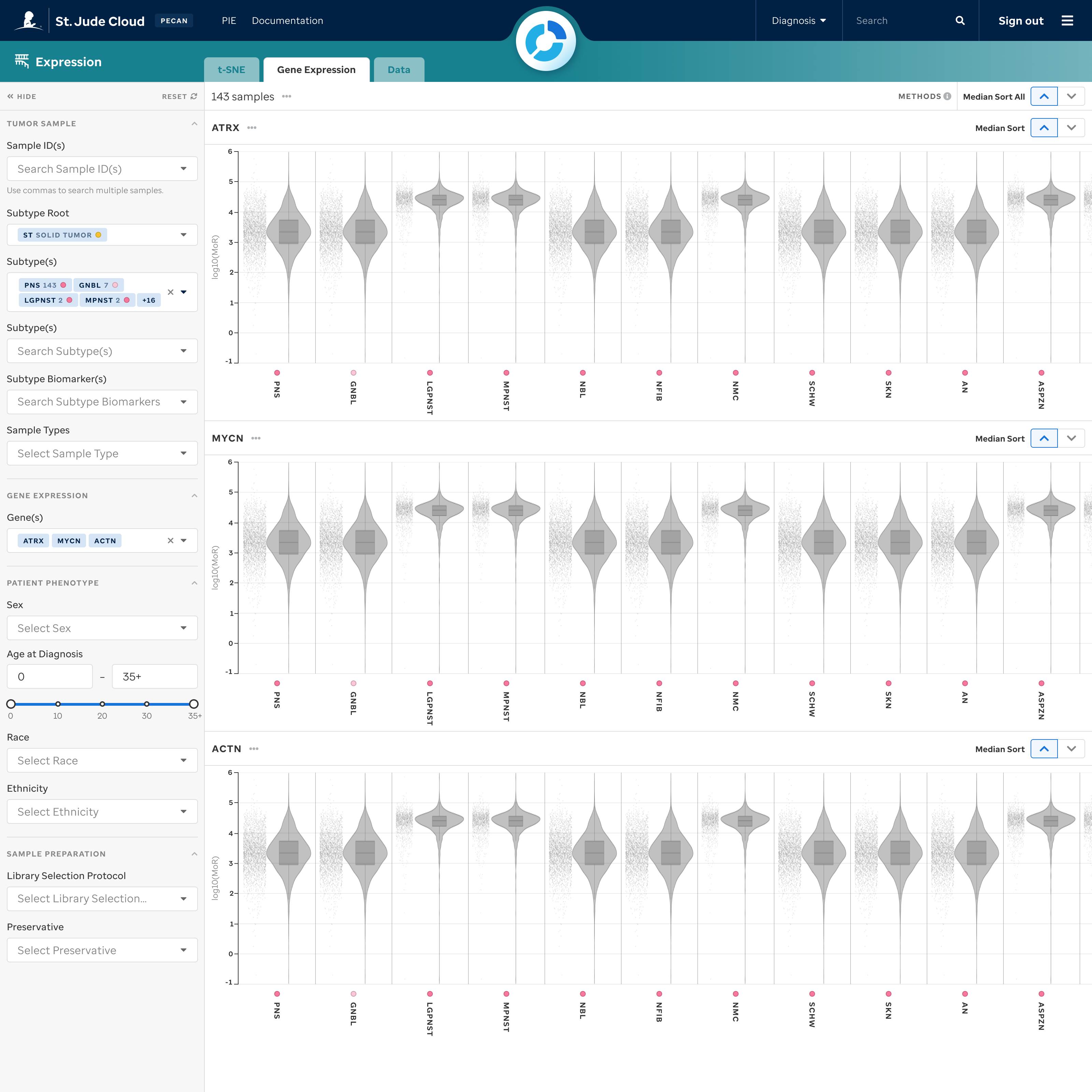Click the METHODS info icon
1092x1092 pixels.
click(947, 97)
